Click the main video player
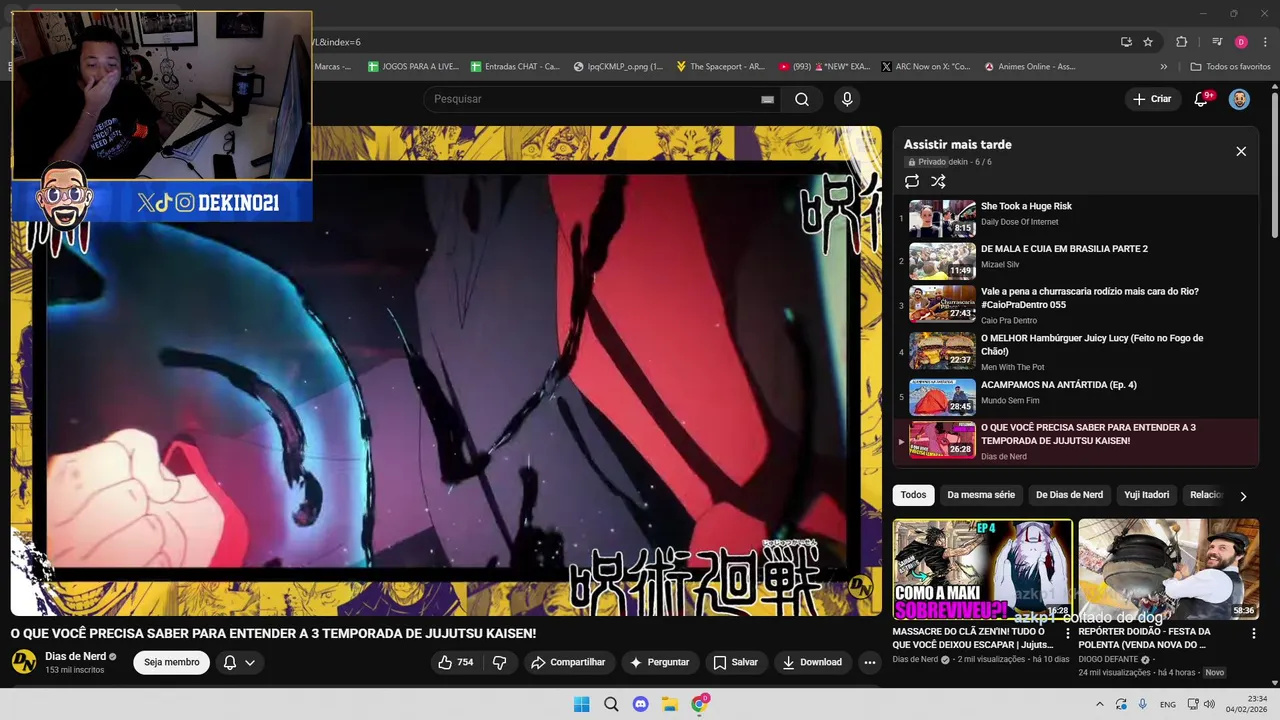Viewport: 1280px width, 720px height. click(446, 370)
